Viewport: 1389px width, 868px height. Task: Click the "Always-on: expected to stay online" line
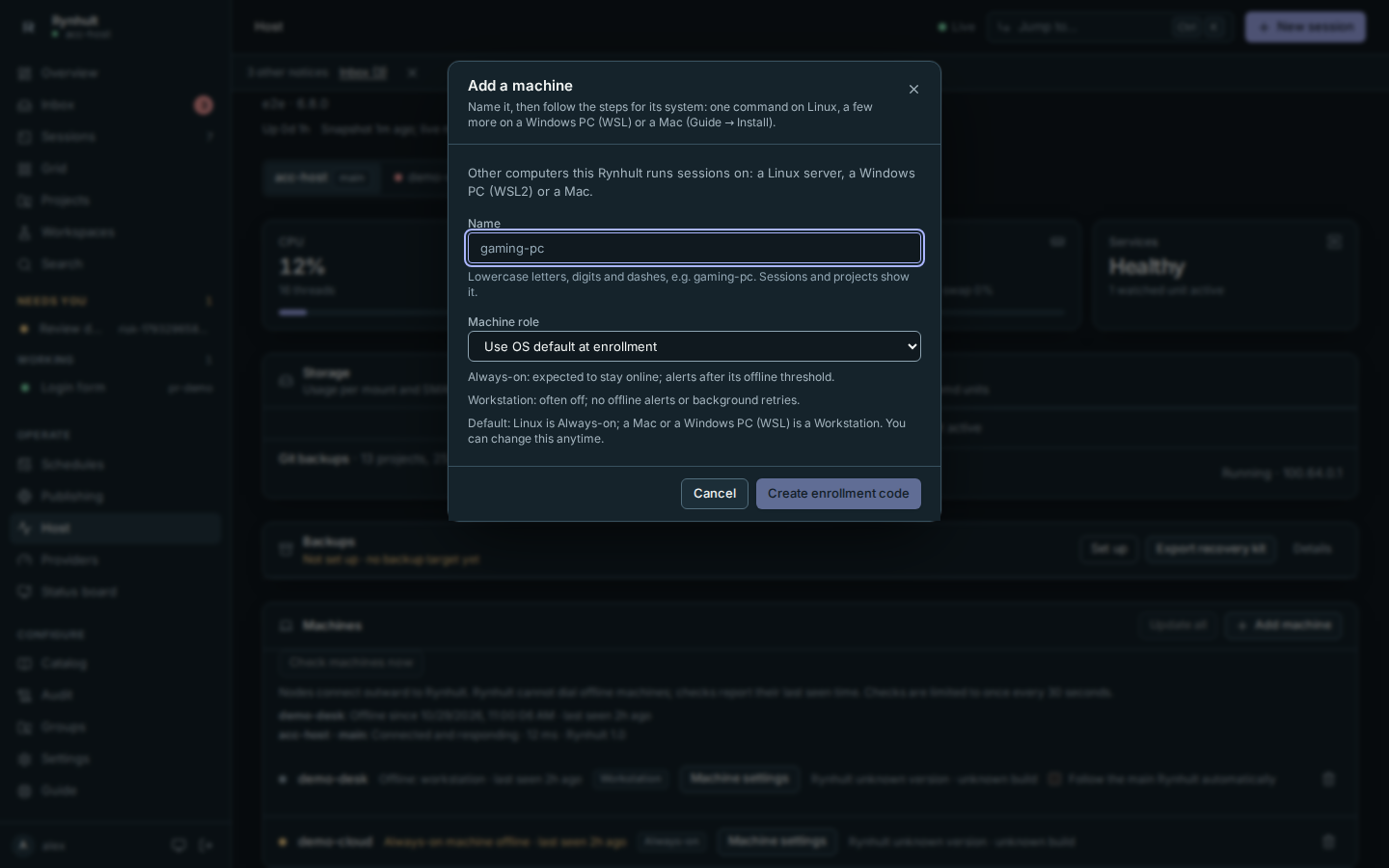coord(651,377)
